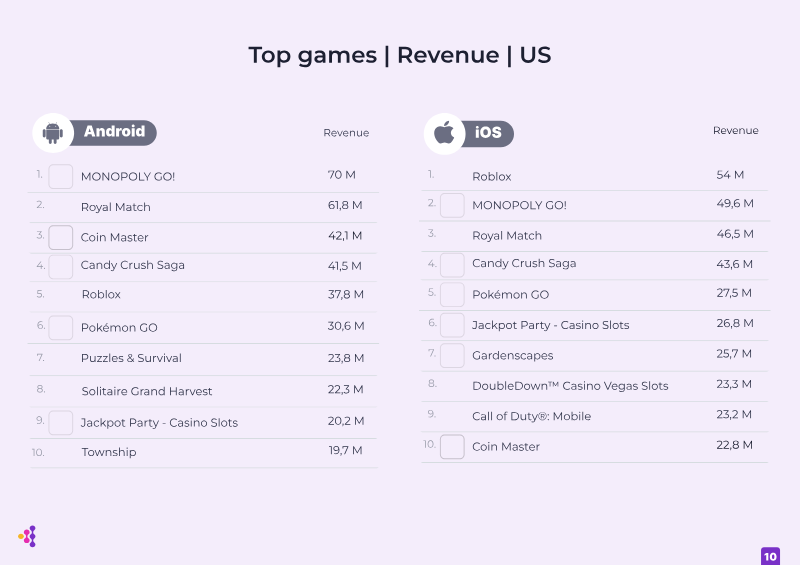Click the Jackpot Party icon placeholder under iOS
This screenshot has height=565, width=800.
coord(452,325)
